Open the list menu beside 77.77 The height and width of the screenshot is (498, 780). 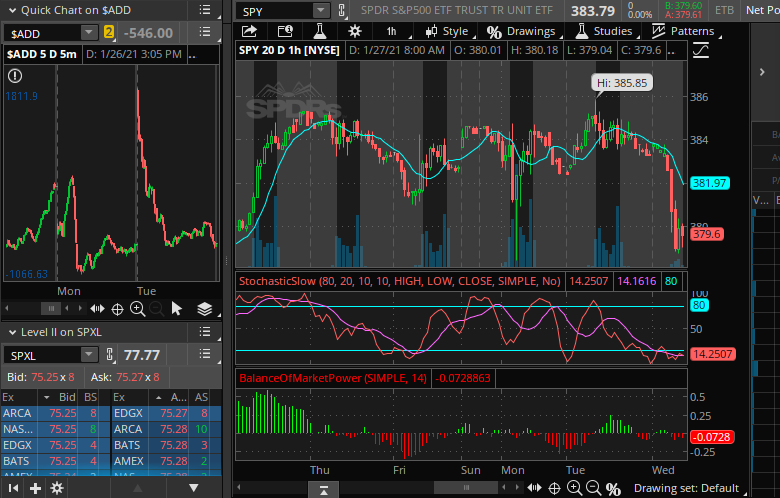pos(204,354)
